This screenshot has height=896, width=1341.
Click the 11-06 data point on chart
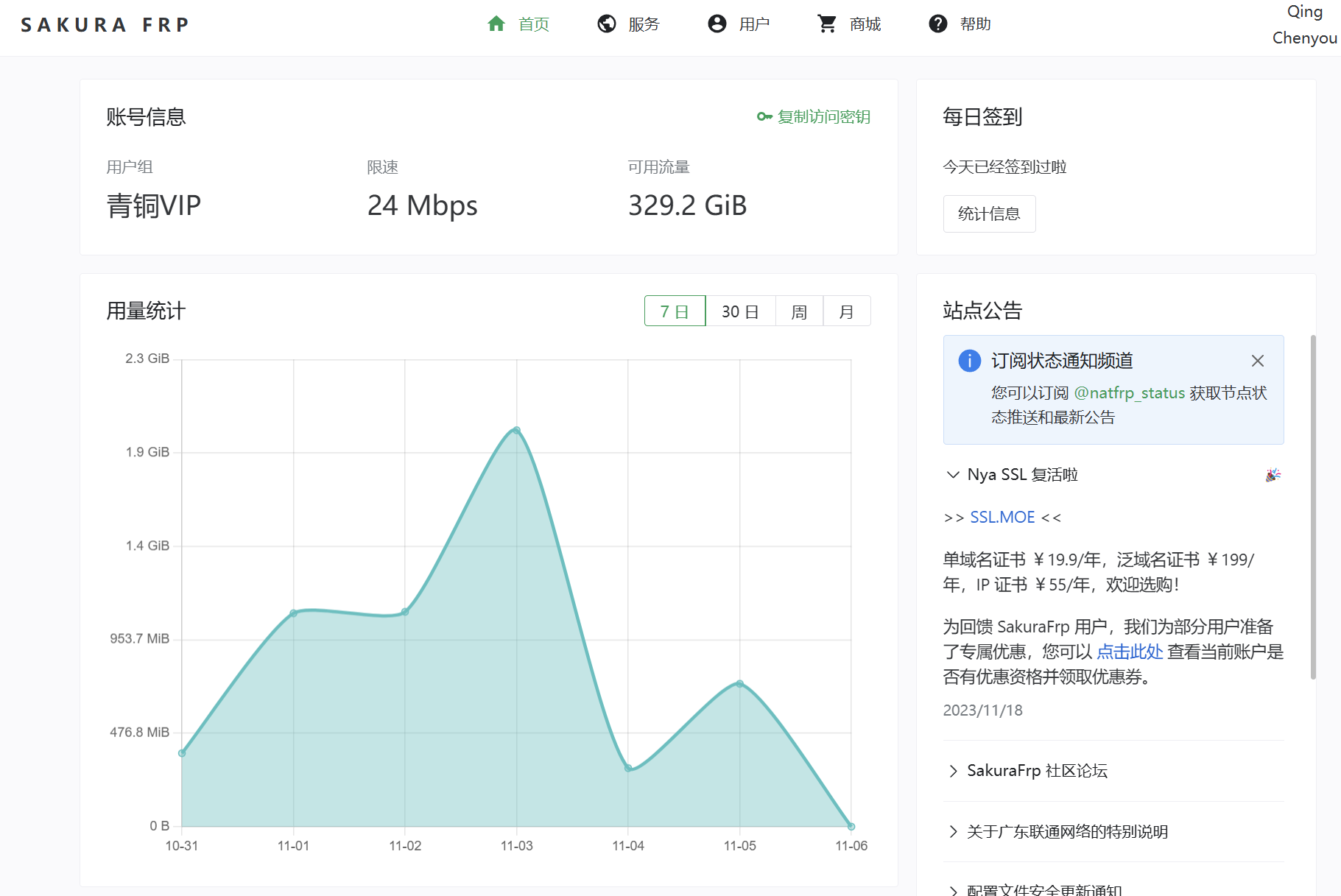coord(851,827)
